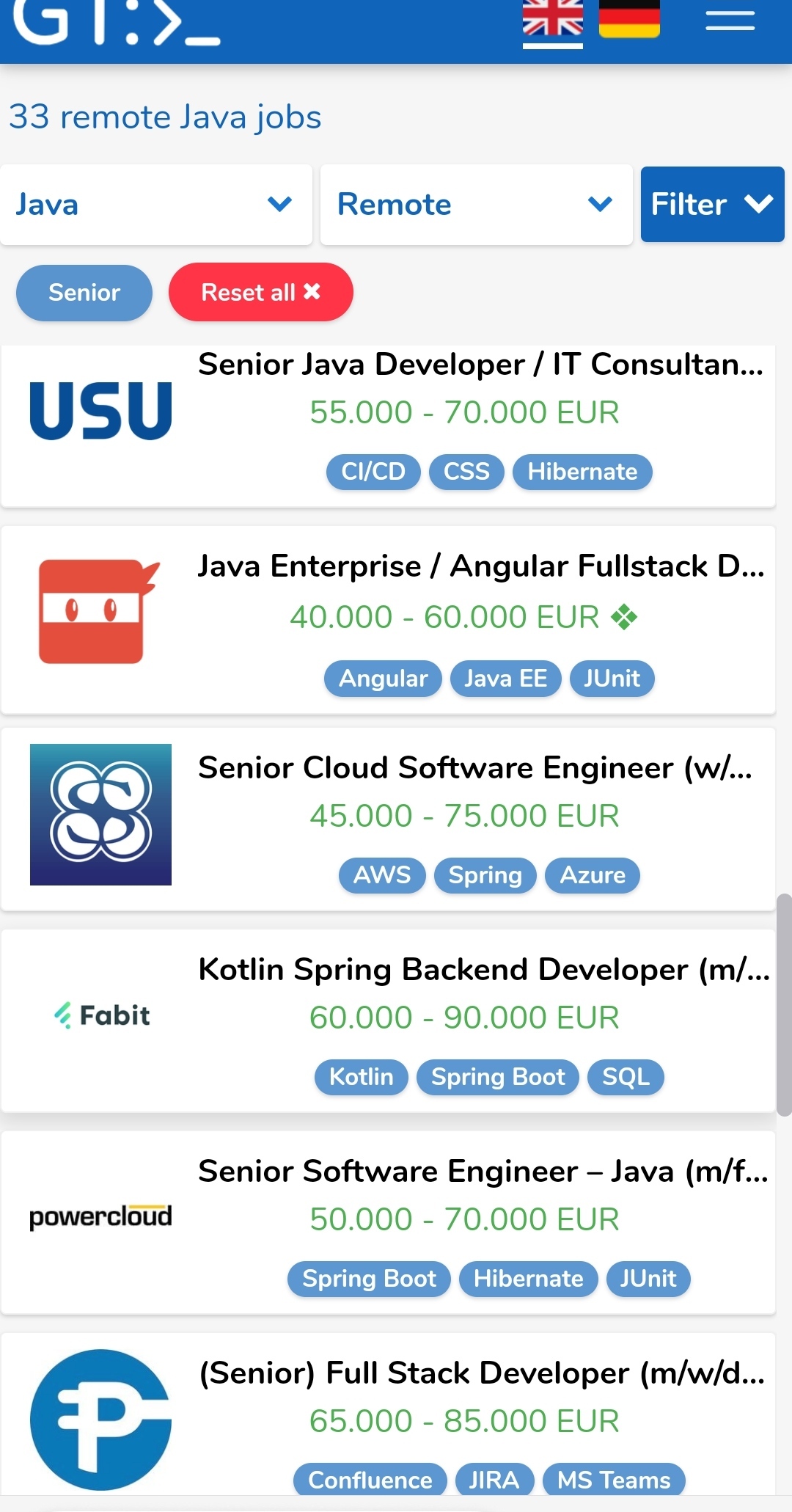Image resolution: width=792 pixels, height=1512 pixels.
Task: Expand the Java technology dropdown
Action: (x=155, y=205)
